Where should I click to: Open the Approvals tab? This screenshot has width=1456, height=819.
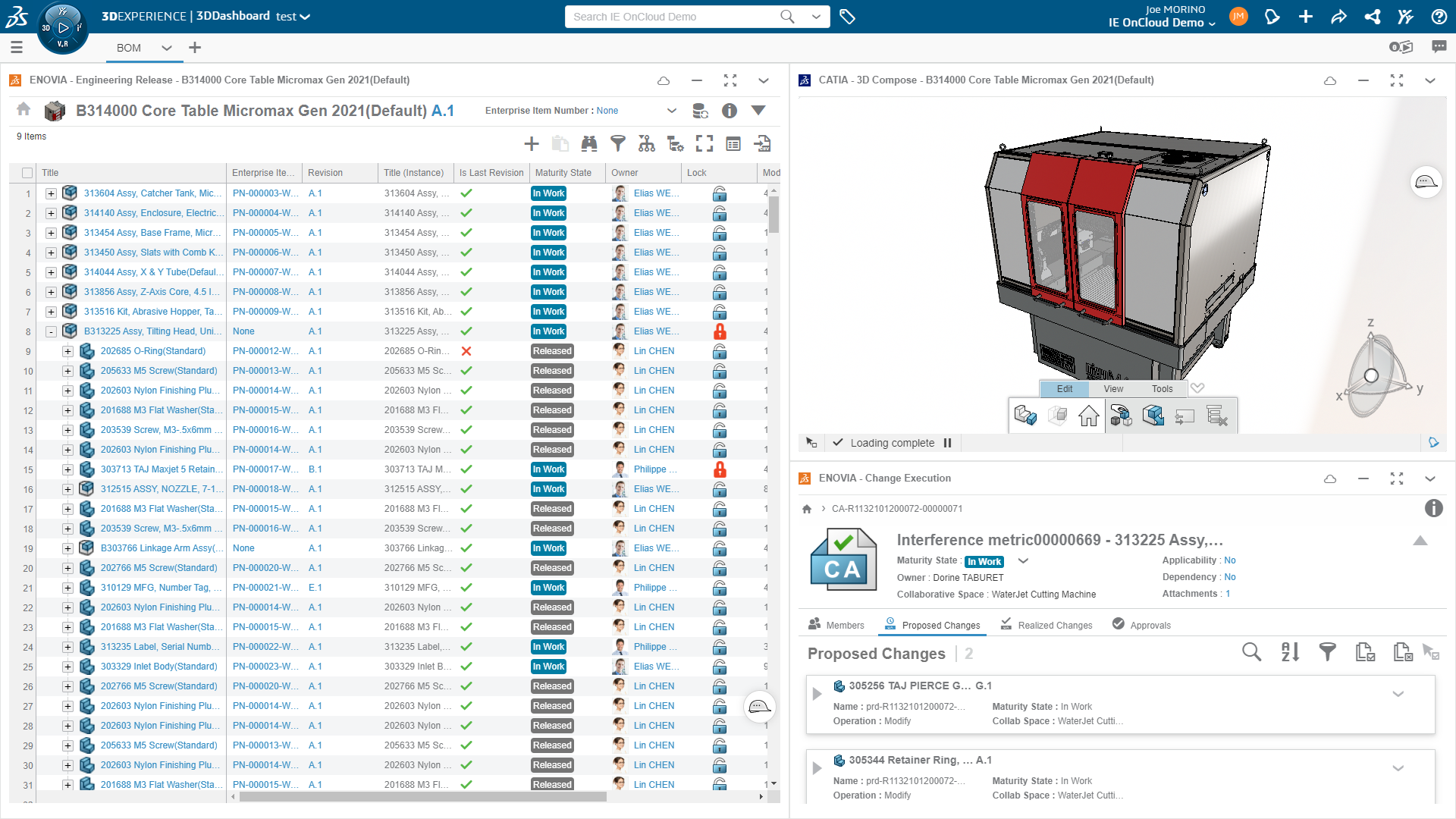coord(1141,625)
